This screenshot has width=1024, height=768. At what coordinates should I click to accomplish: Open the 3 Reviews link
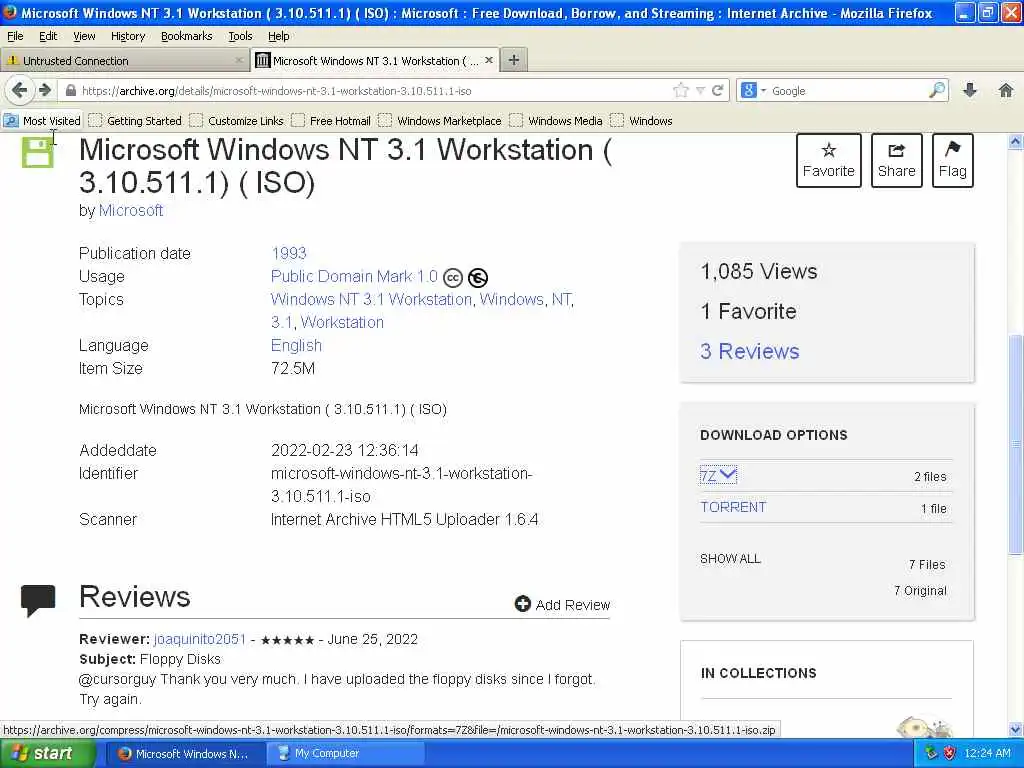(x=750, y=351)
